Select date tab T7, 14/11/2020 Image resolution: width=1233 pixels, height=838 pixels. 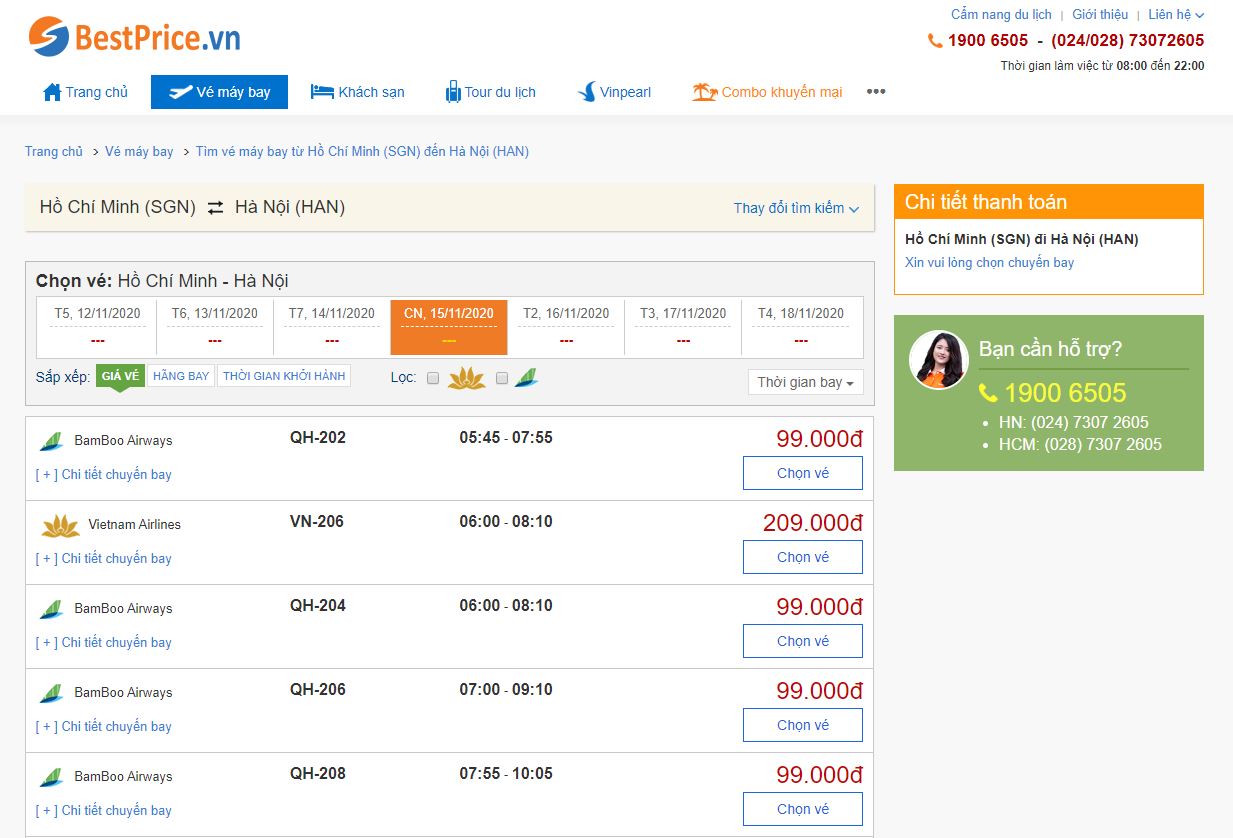(331, 327)
